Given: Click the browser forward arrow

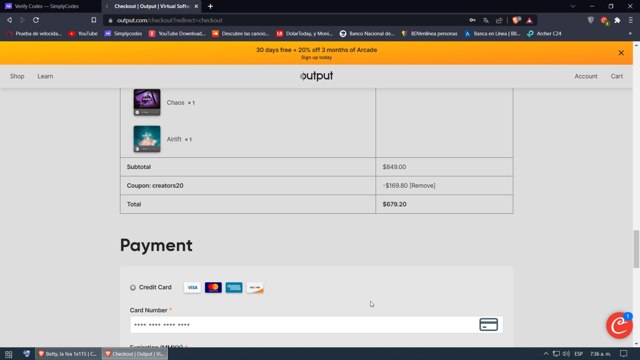Looking at the screenshot, I should click(x=22, y=20).
